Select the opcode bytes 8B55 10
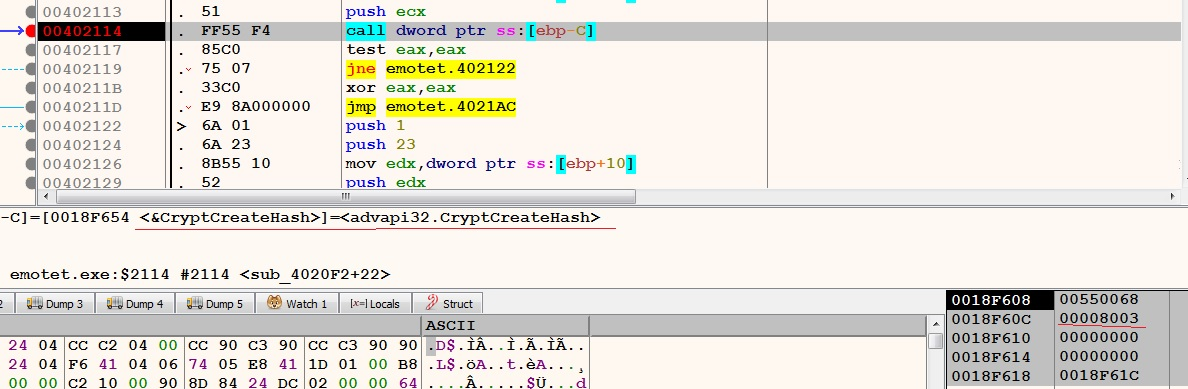This screenshot has height=389, width=1188. pyautogui.click(x=236, y=164)
